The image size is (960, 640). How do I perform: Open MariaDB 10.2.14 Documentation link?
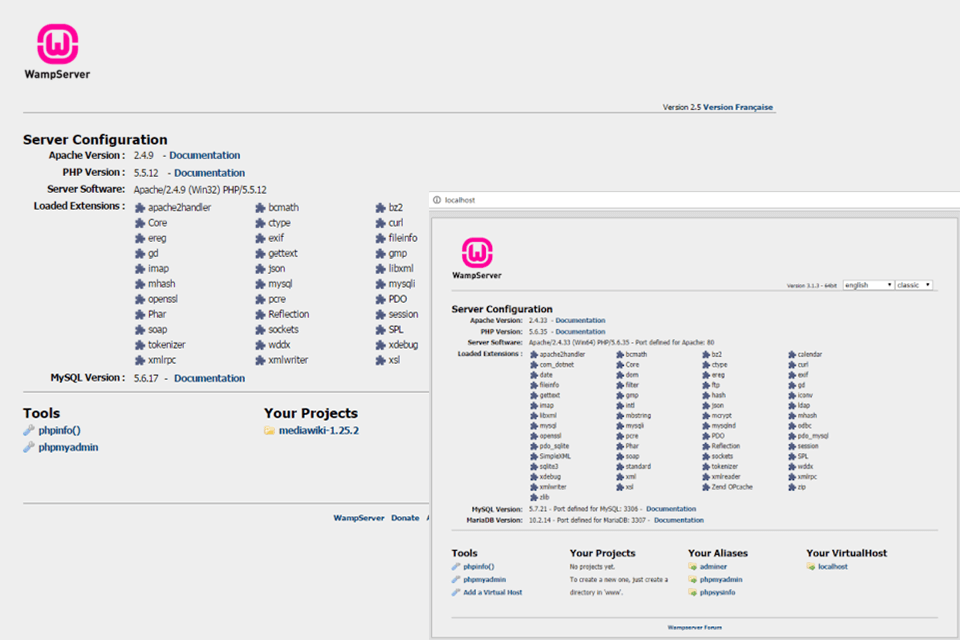click(x=679, y=520)
